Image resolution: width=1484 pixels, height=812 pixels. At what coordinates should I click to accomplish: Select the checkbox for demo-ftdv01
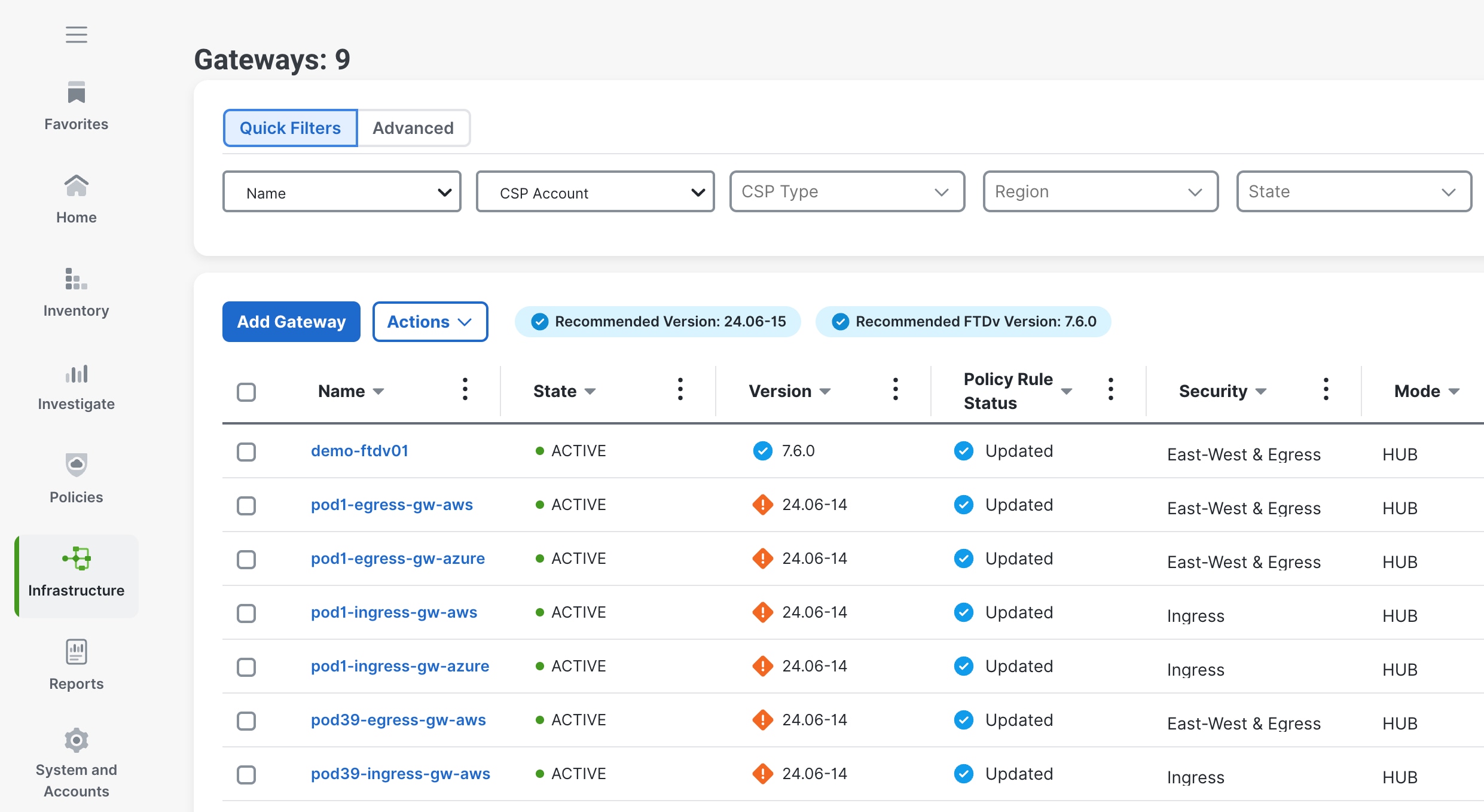246,452
